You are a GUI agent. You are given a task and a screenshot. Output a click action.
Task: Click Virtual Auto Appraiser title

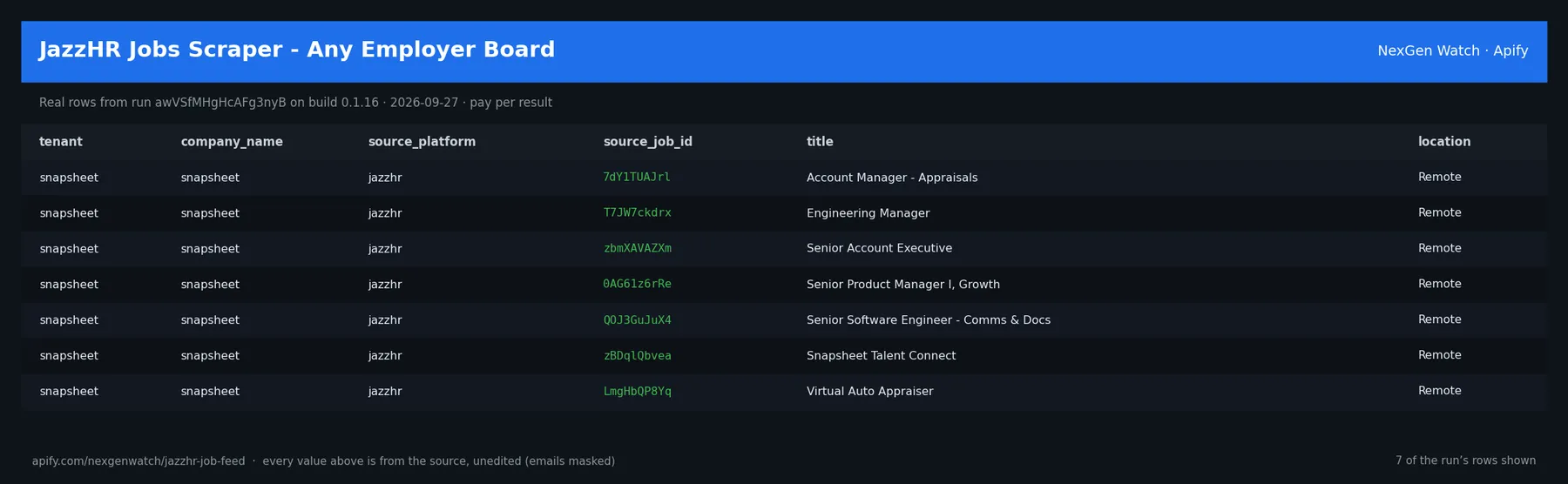(x=869, y=392)
